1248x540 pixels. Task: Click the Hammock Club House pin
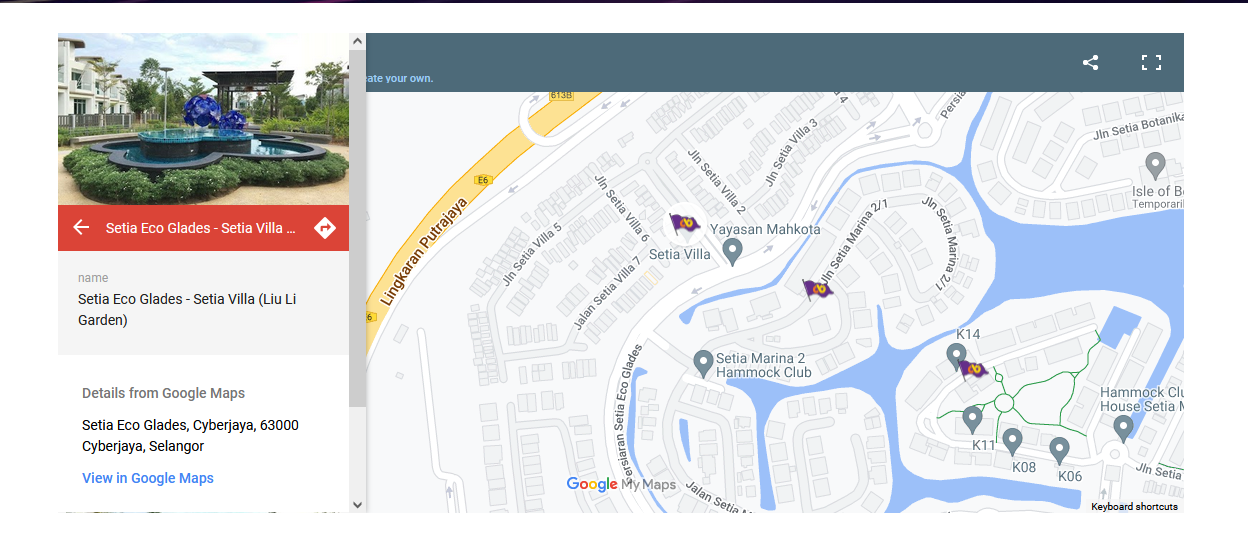click(1123, 428)
